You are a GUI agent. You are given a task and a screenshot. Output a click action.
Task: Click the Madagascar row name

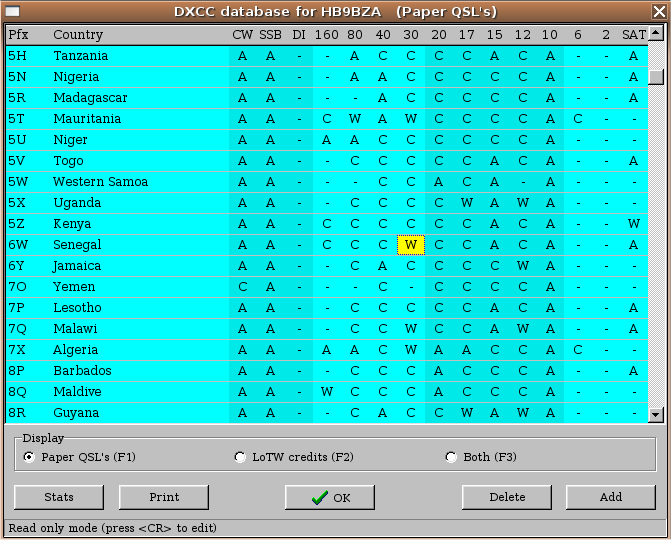tap(90, 98)
